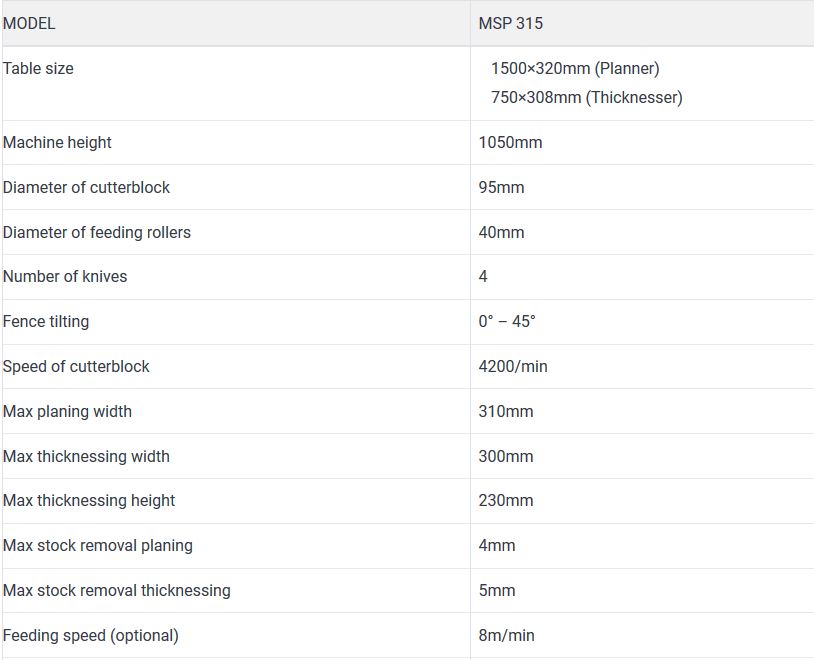
Task: Click the 1050mm machine height value
Action: (510, 142)
